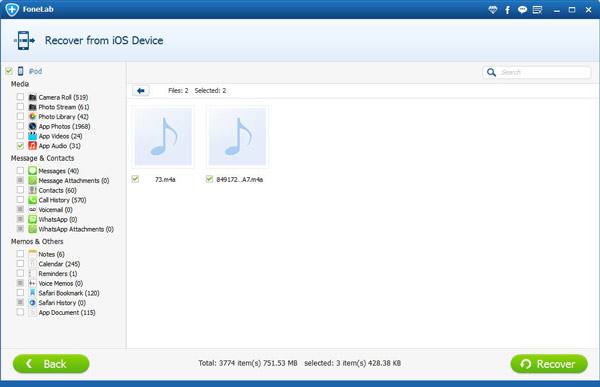600x387 pixels.
Task: Click the Messages speech bubble icon
Action: 33,171
